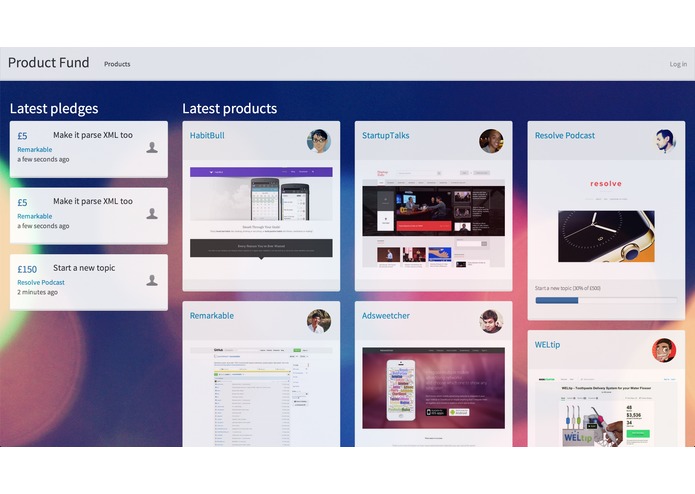Open Remarkable product card title

point(211,316)
